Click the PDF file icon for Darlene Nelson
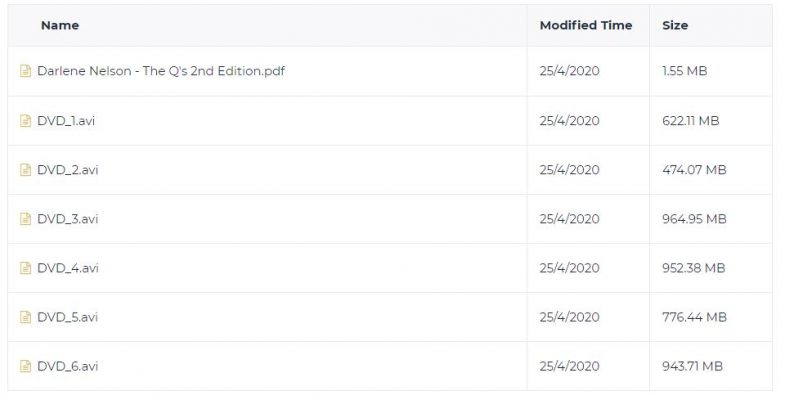This screenshot has height=400, width=785. 25,71
